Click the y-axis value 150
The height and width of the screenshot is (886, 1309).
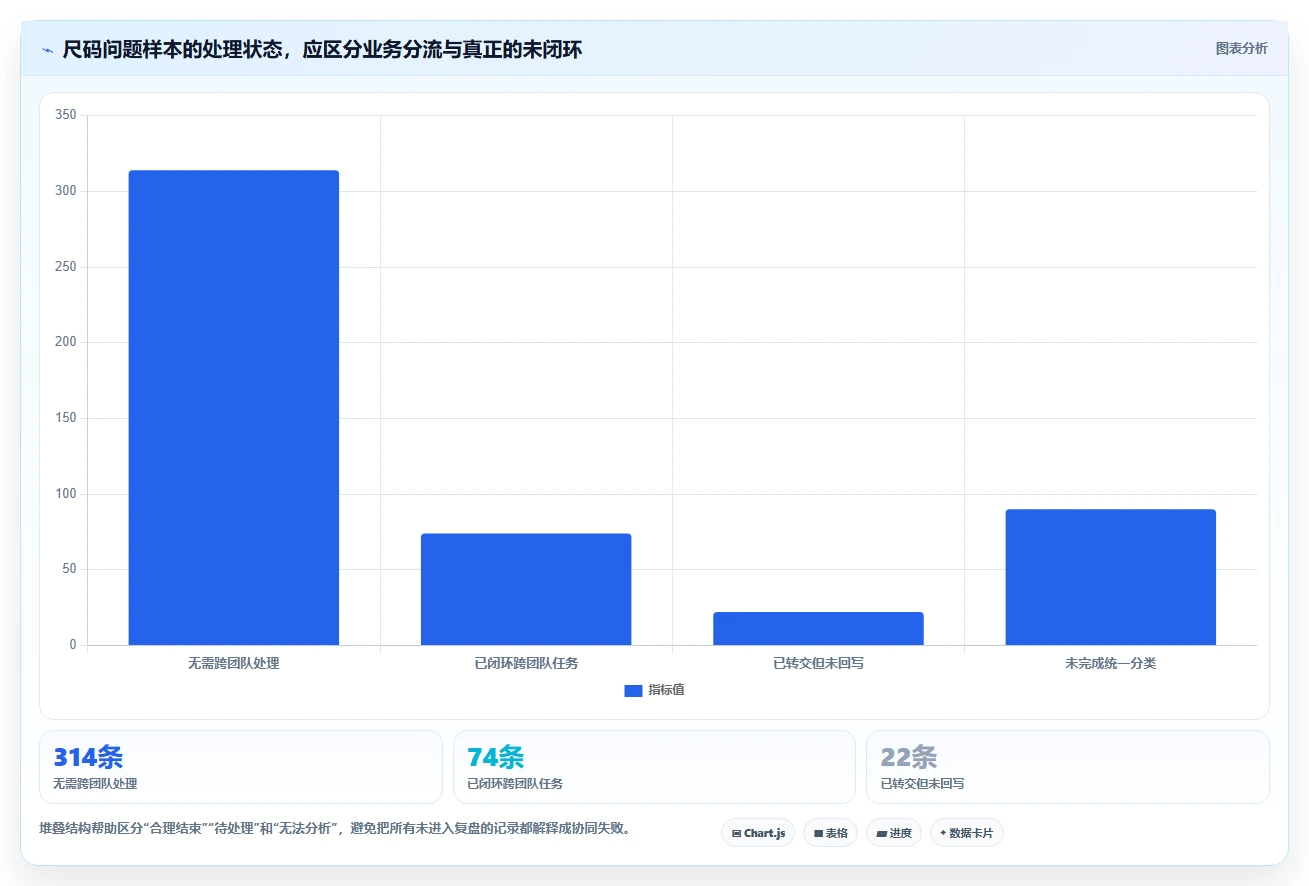click(x=66, y=418)
